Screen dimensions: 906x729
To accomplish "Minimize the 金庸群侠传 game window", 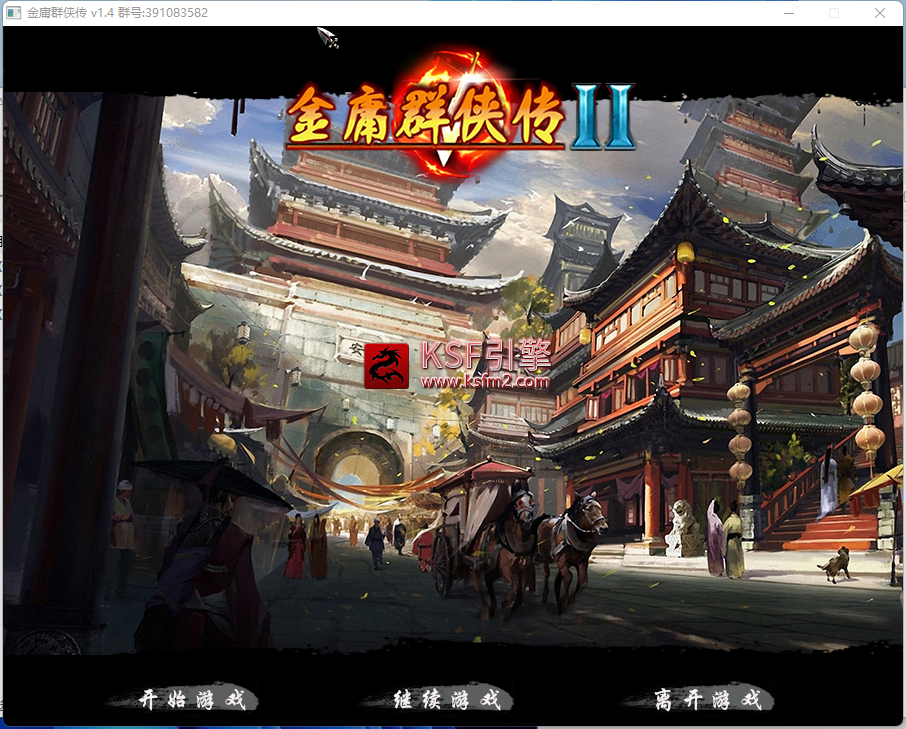I will click(x=789, y=13).
